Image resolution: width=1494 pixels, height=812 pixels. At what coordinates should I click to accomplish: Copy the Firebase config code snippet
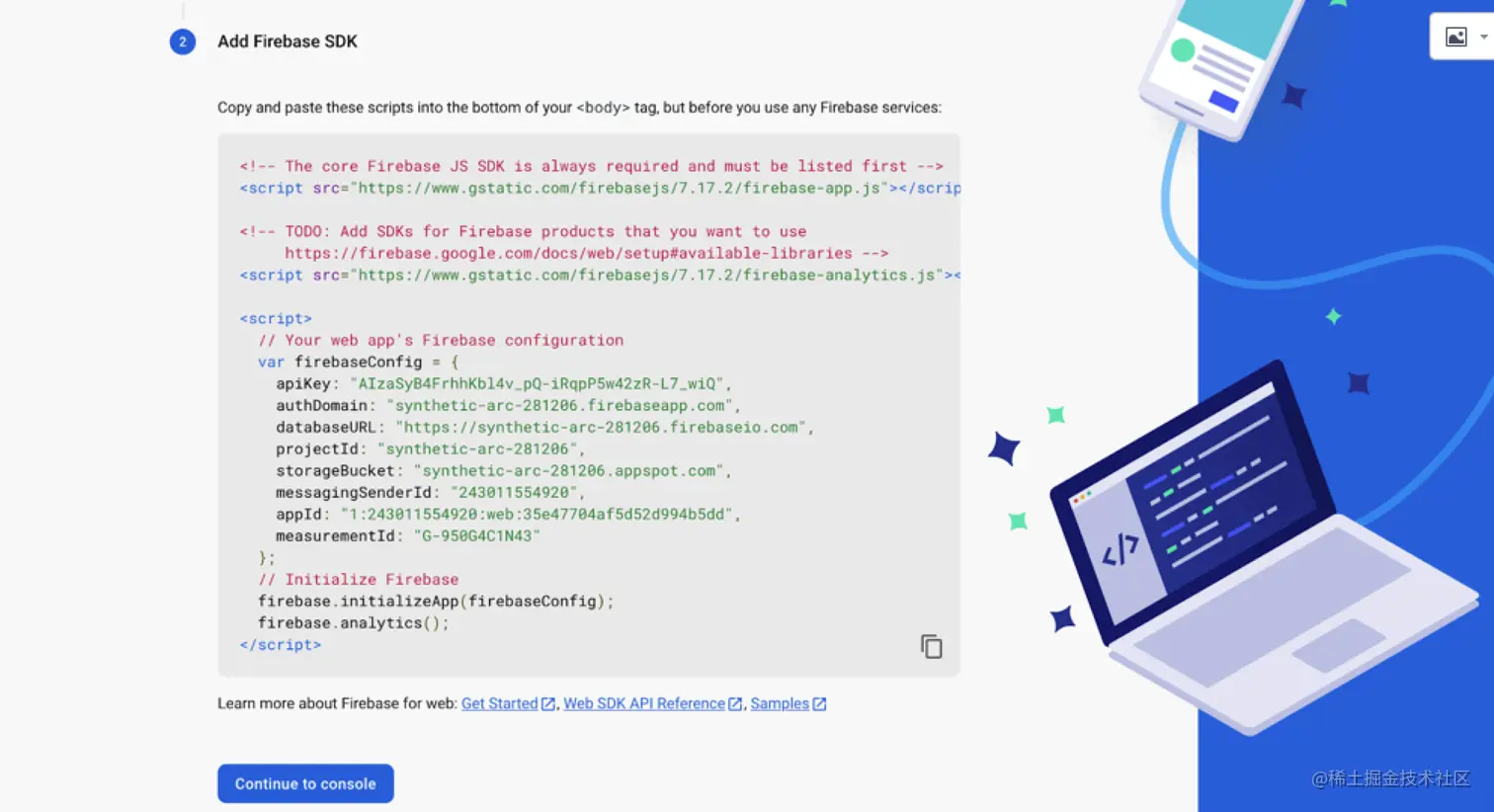931,646
